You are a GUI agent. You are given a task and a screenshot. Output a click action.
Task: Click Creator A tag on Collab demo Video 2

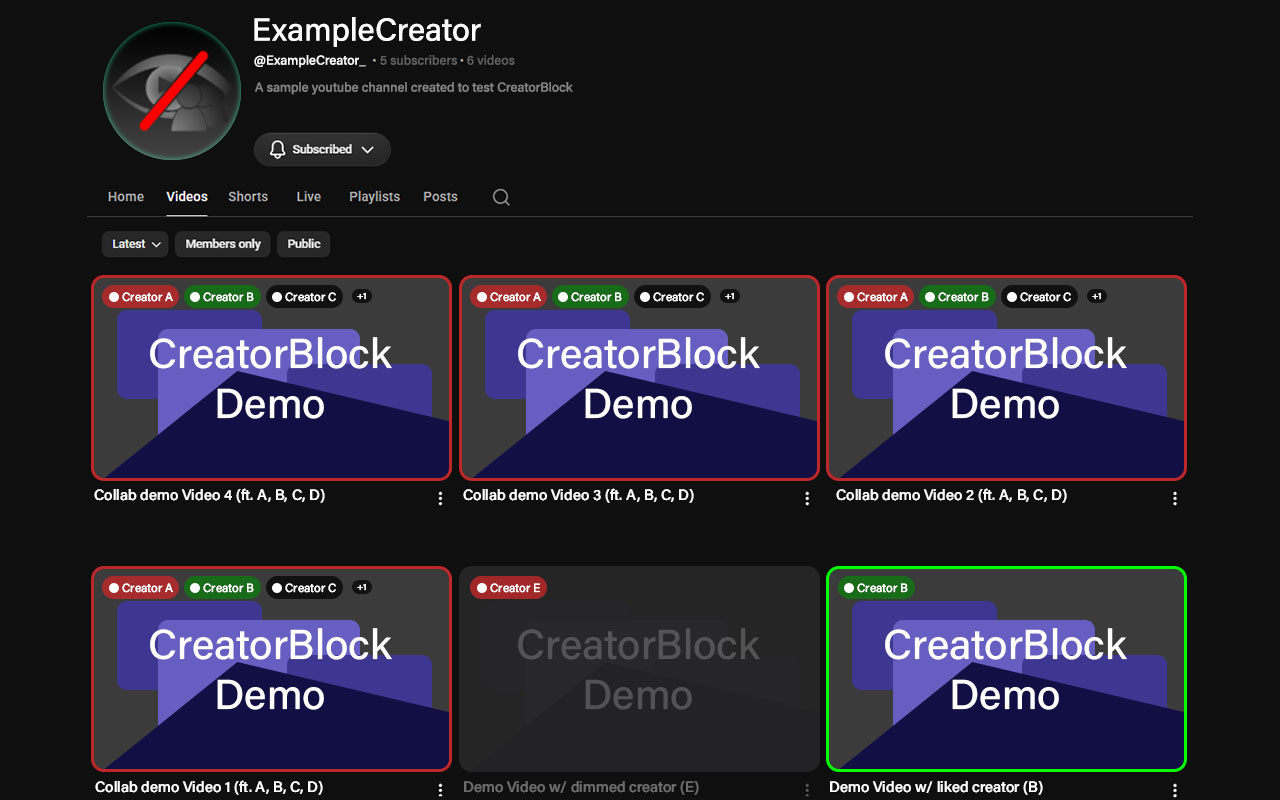(876, 297)
